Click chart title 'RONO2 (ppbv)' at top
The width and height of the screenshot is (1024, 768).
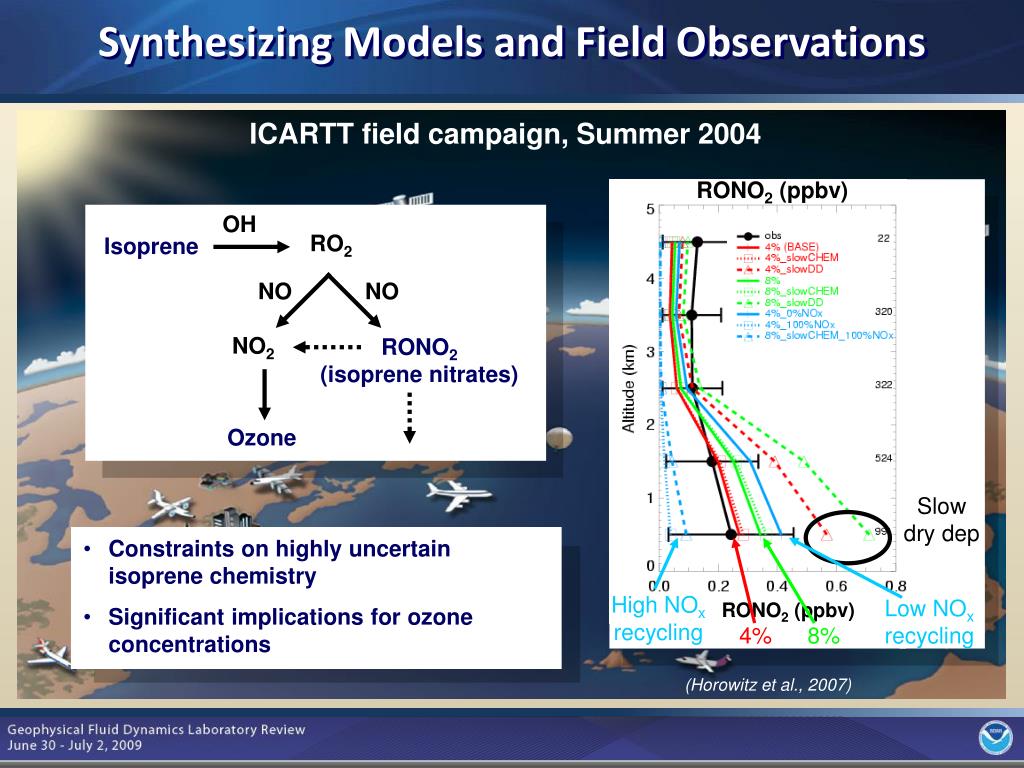click(772, 191)
